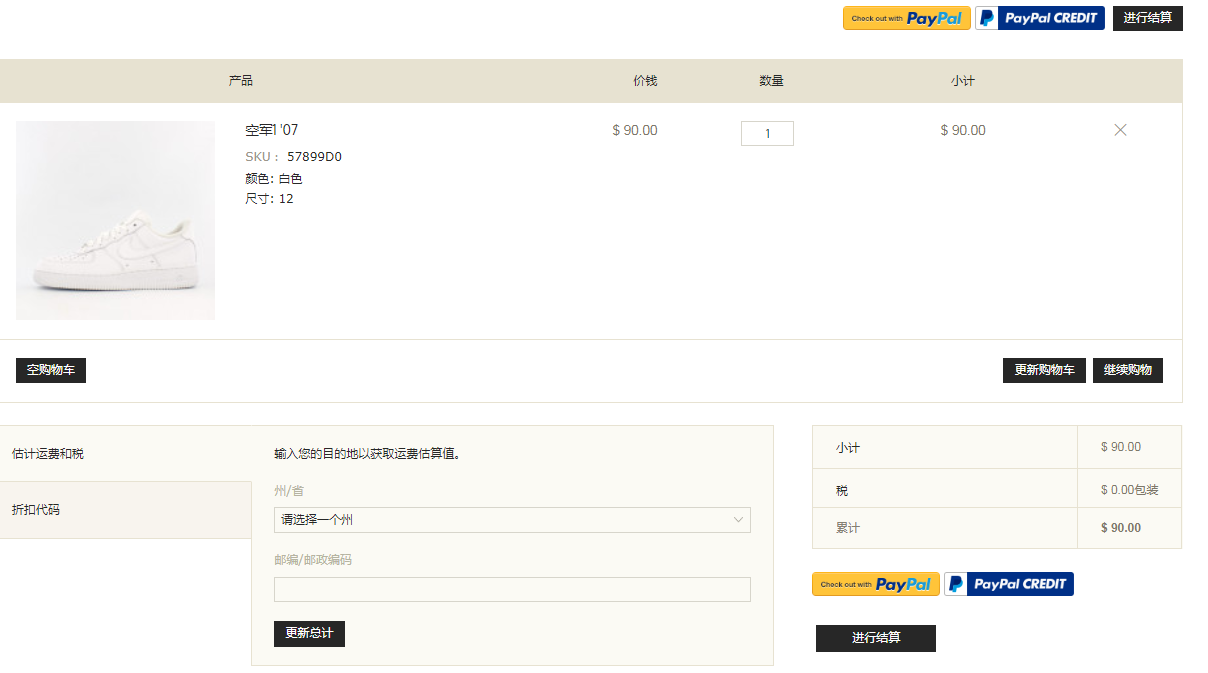Open the white sneaker product thumbnail
1208x673 pixels.
(x=115, y=220)
